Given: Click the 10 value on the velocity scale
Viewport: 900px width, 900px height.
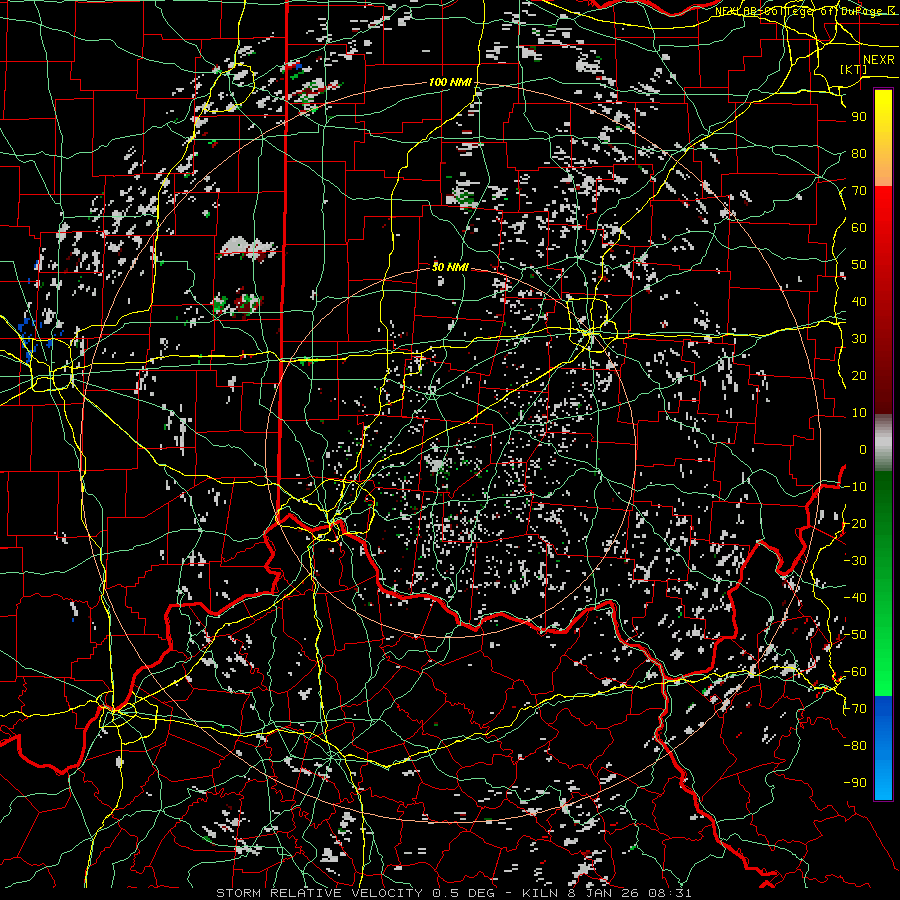Looking at the screenshot, I should (x=859, y=413).
